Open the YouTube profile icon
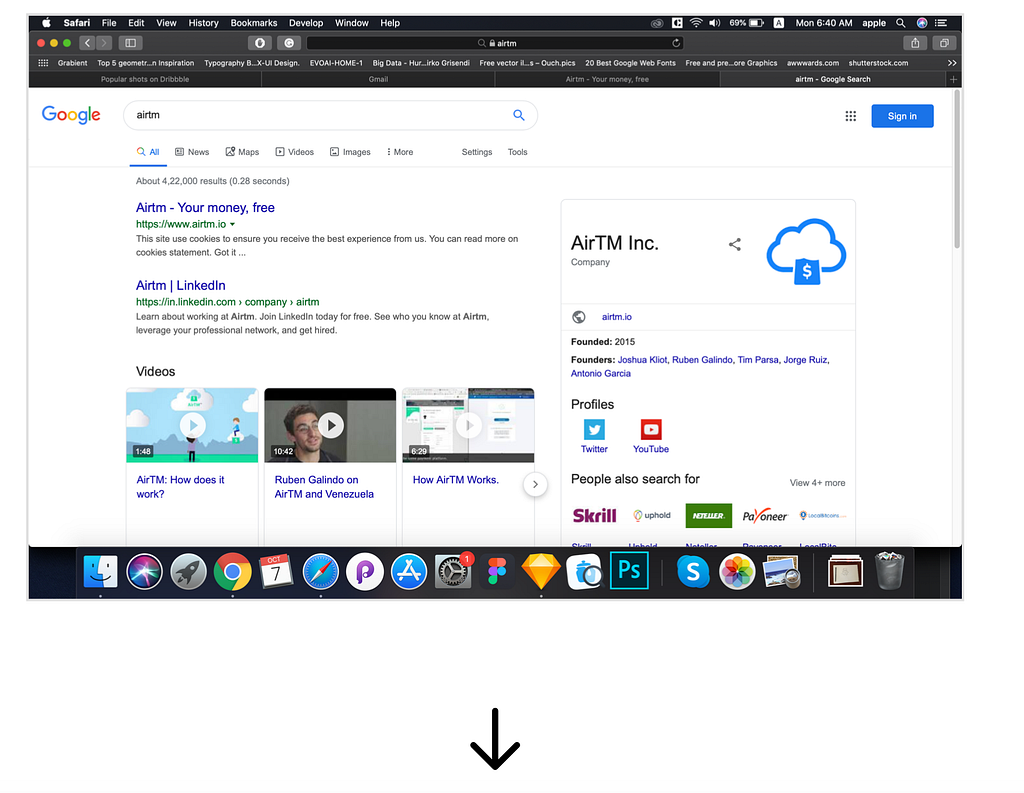Image resolution: width=1024 pixels, height=793 pixels. click(x=650, y=430)
